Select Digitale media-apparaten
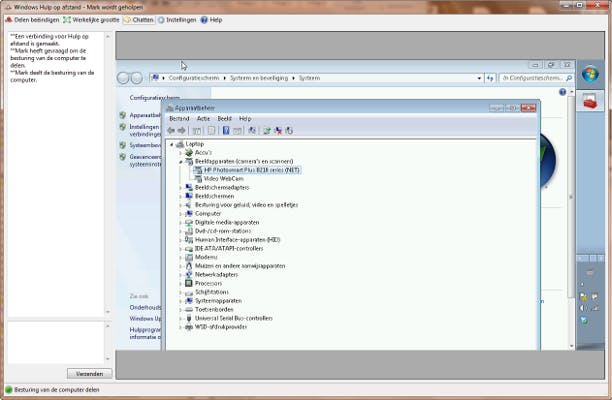 click(227, 222)
